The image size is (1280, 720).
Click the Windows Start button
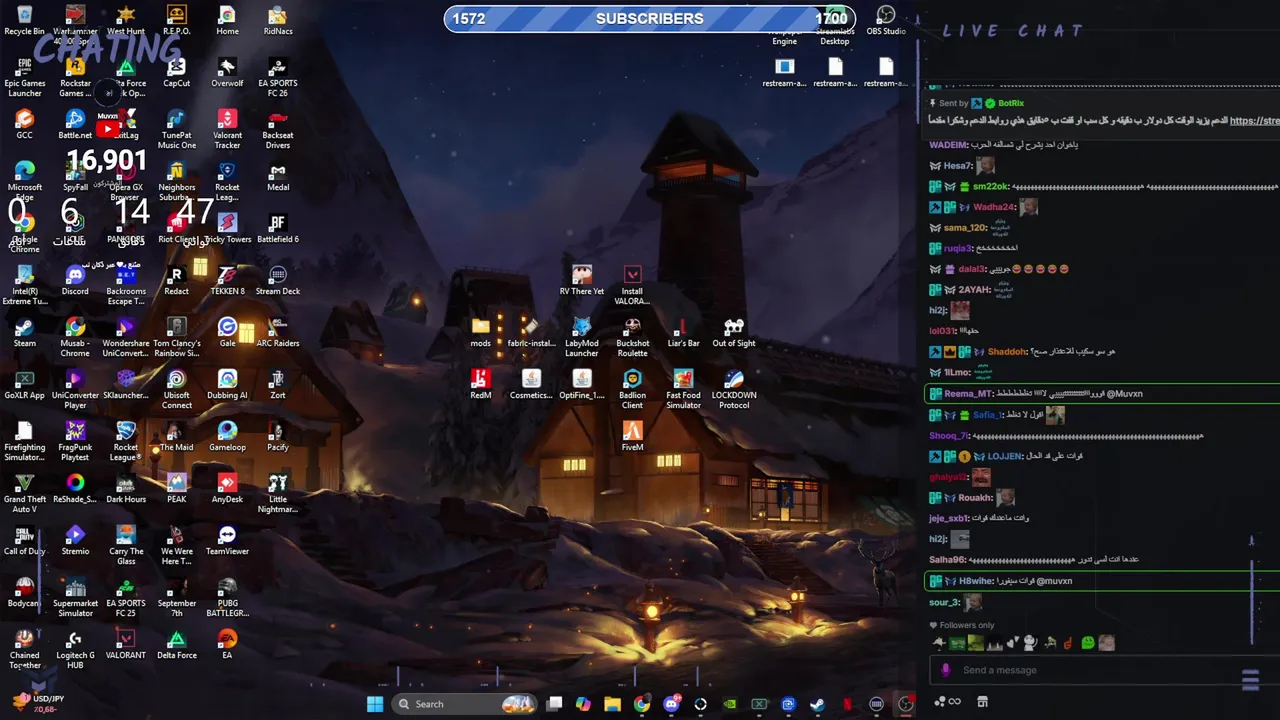375,704
